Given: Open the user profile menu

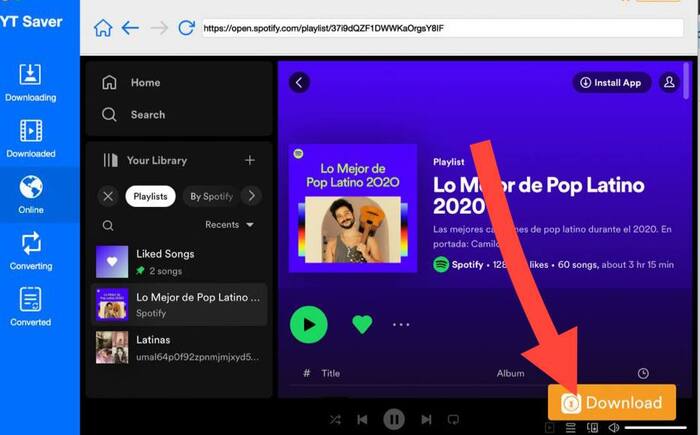Looking at the screenshot, I should [669, 83].
